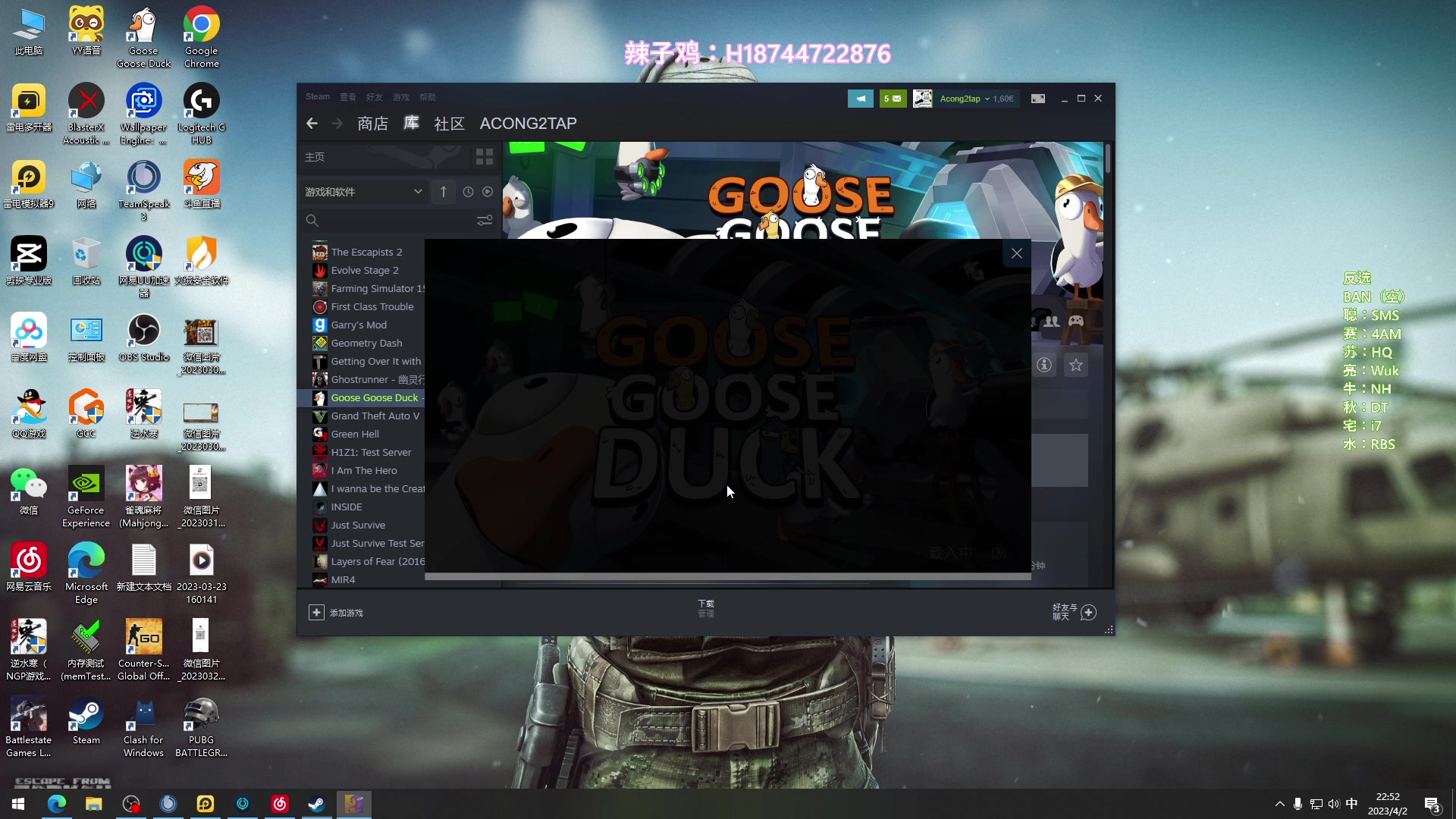Toggle ready-to-play filter in library
Viewport: 1456px width, 819px height.
point(488,192)
